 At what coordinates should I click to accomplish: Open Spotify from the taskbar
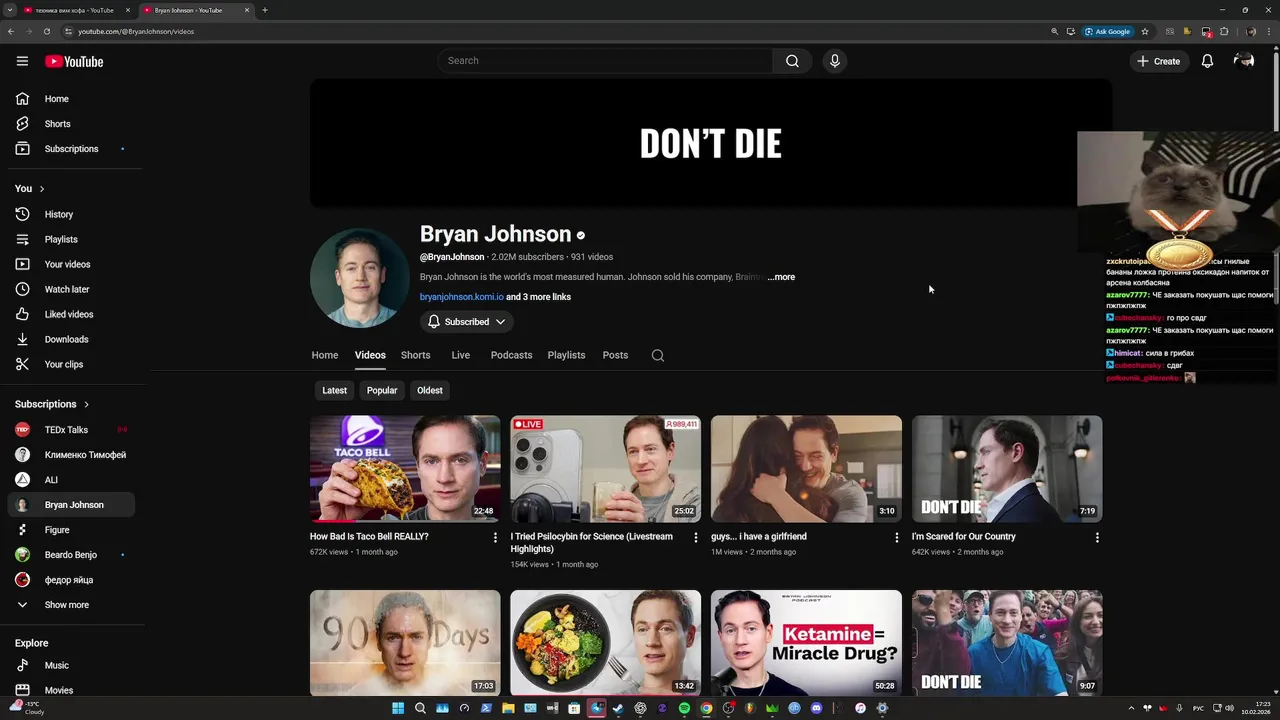(x=684, y=708)
